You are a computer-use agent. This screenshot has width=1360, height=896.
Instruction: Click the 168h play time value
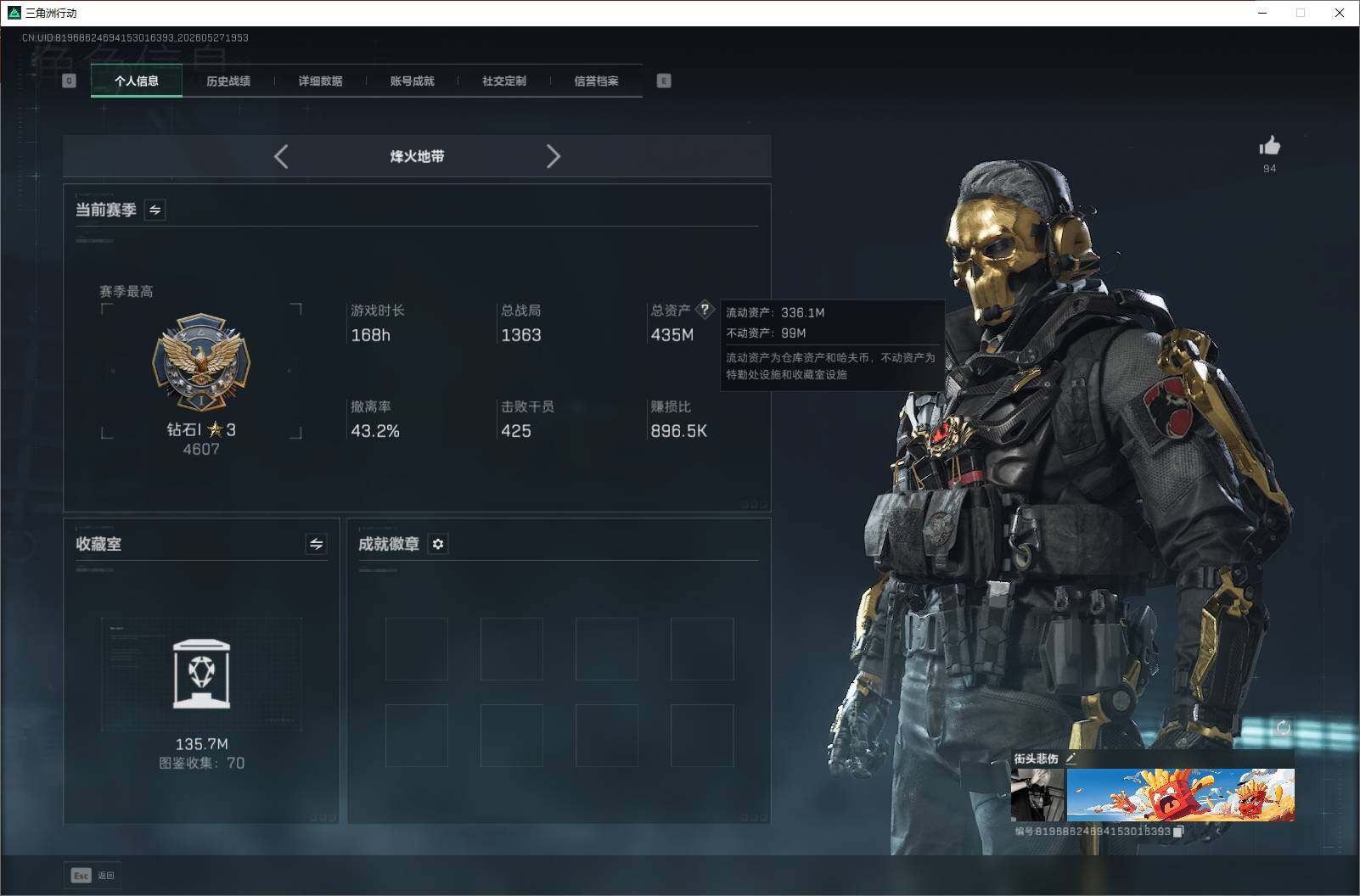pyautogui.click(x=371, y=335)
